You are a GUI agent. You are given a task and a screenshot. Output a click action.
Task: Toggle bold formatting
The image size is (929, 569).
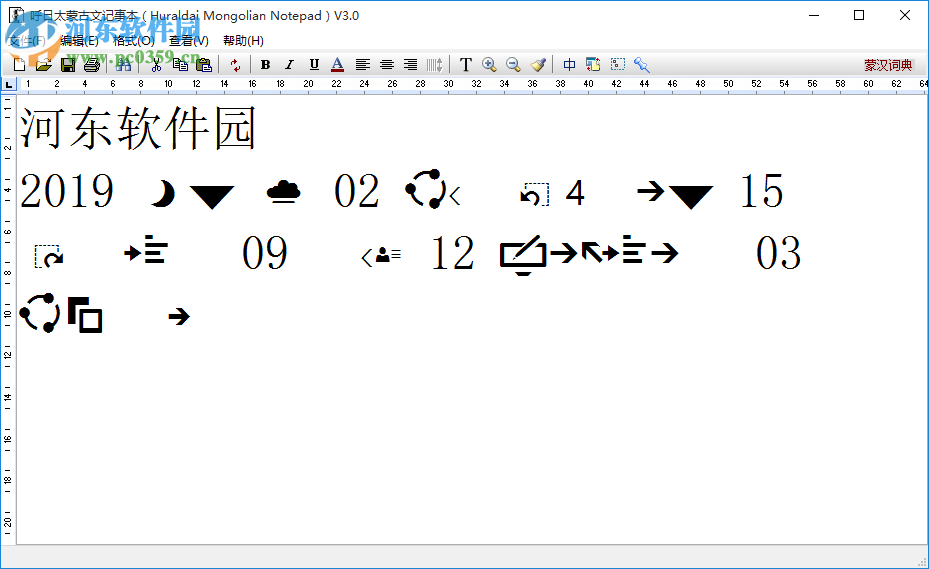coord(265,65)
